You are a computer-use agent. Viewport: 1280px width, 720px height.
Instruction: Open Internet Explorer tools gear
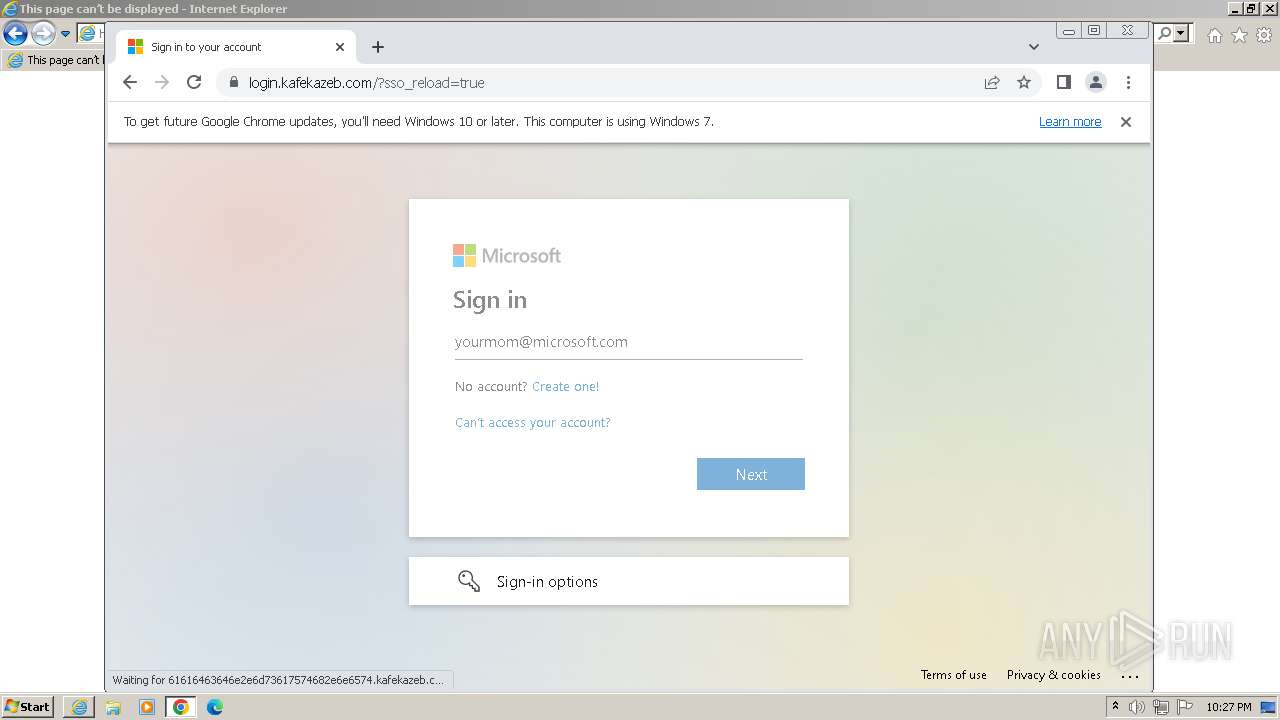coord(1264,35)
